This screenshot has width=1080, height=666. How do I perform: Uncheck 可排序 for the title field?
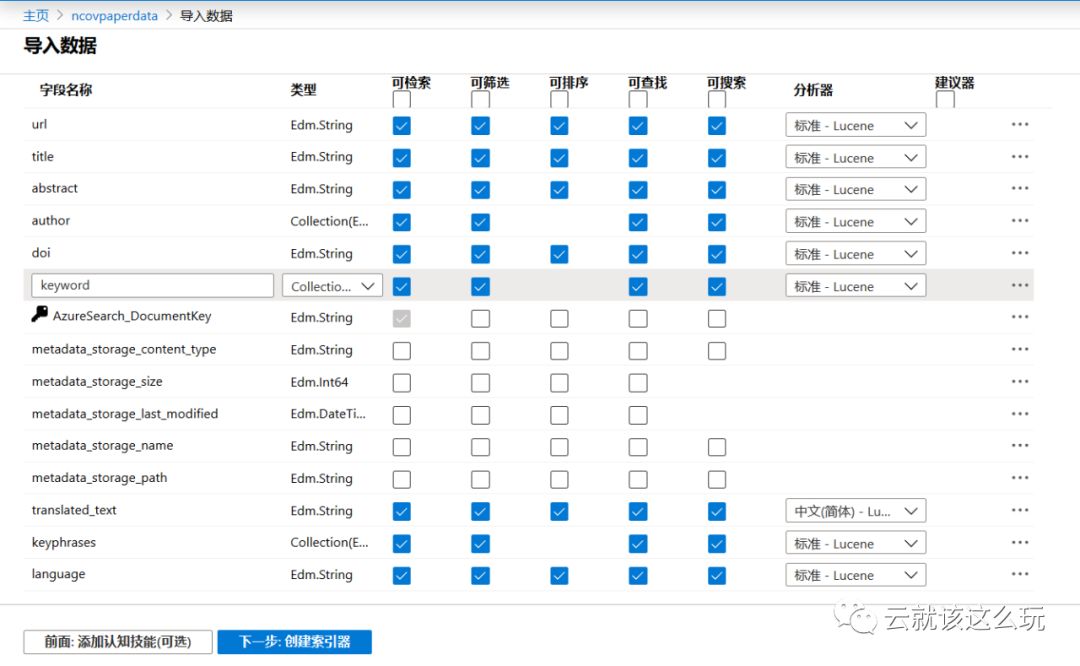pyautogui.click(x=559, y=158)
